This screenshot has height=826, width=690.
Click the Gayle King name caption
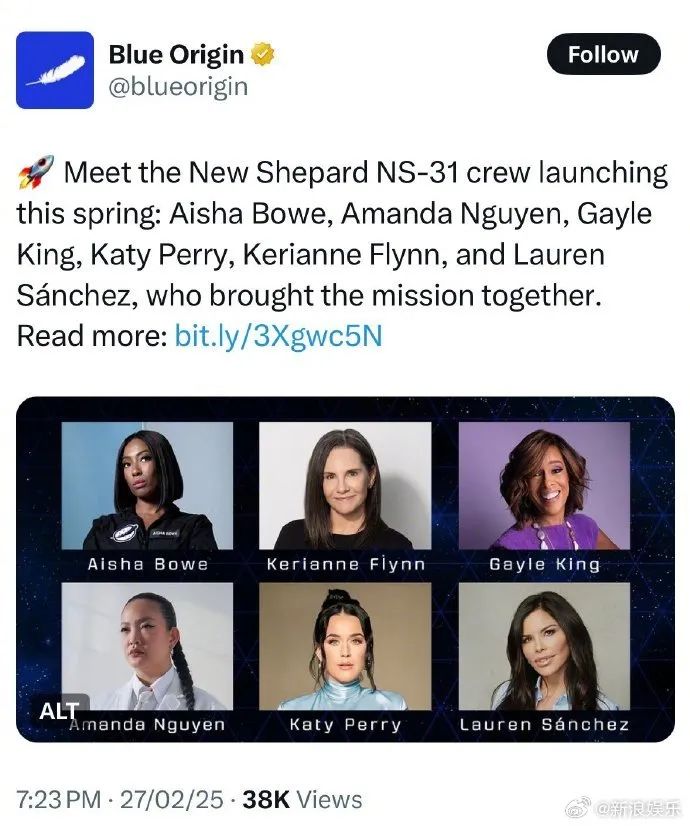545,564
